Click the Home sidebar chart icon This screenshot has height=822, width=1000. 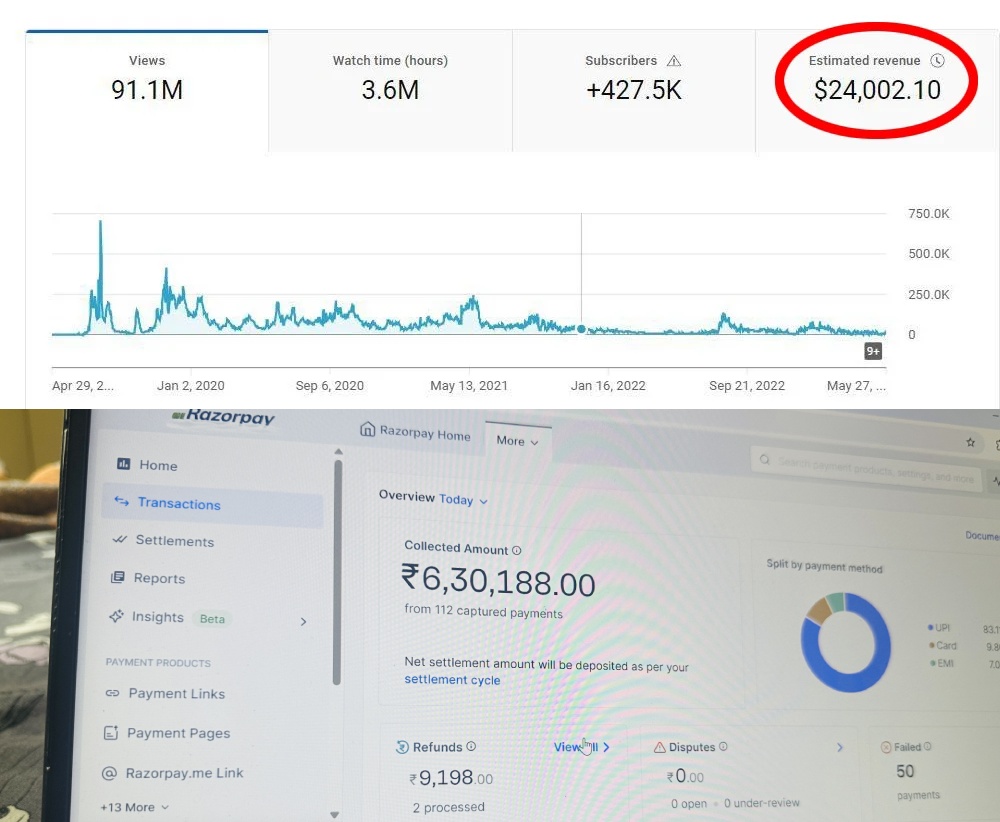[123, 464]
